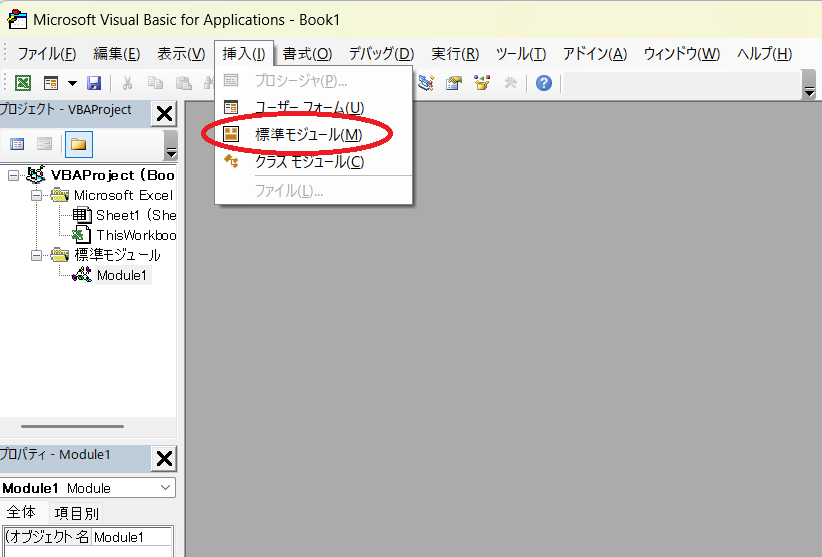Open Help via the question mark icon
Viewport: 822px width, 557px height.
click(x=543, y=83)
